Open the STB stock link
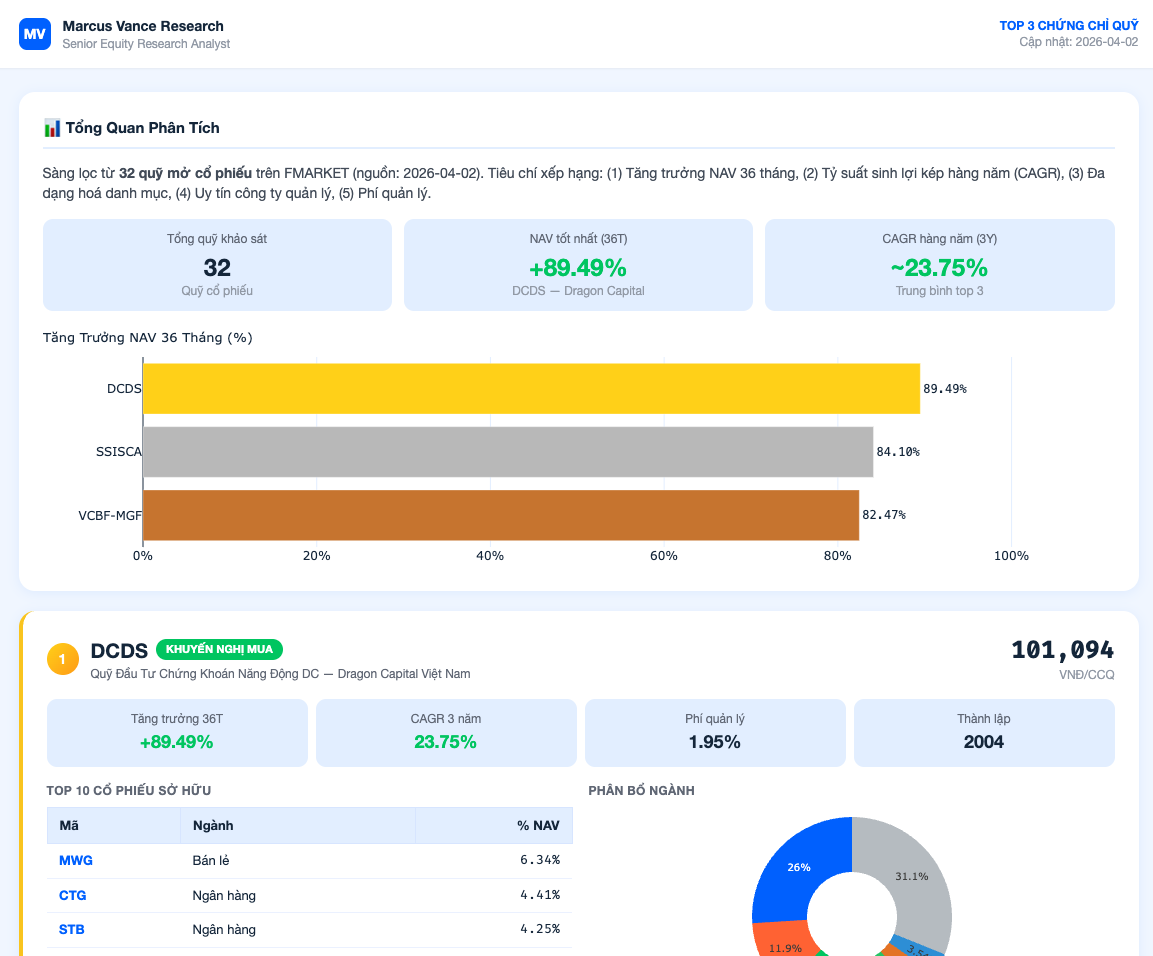 [72, 929]
